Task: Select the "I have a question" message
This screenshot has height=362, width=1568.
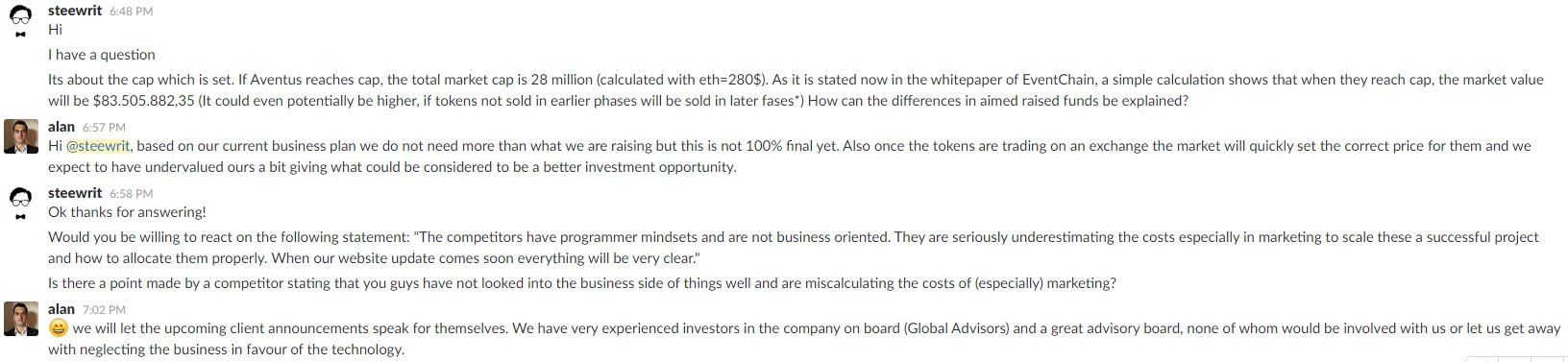Action: tap(102, 55)
